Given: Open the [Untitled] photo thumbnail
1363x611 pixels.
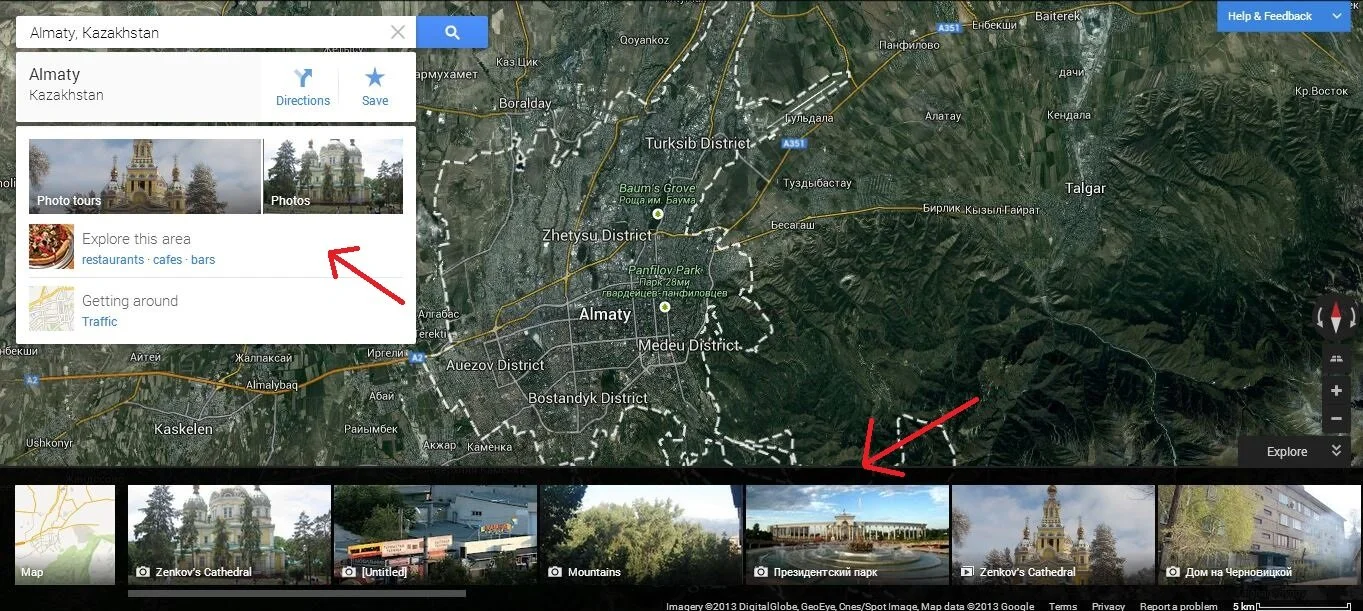Looking at the screenshot, I should pyautogui.click(x=435, y=534).
